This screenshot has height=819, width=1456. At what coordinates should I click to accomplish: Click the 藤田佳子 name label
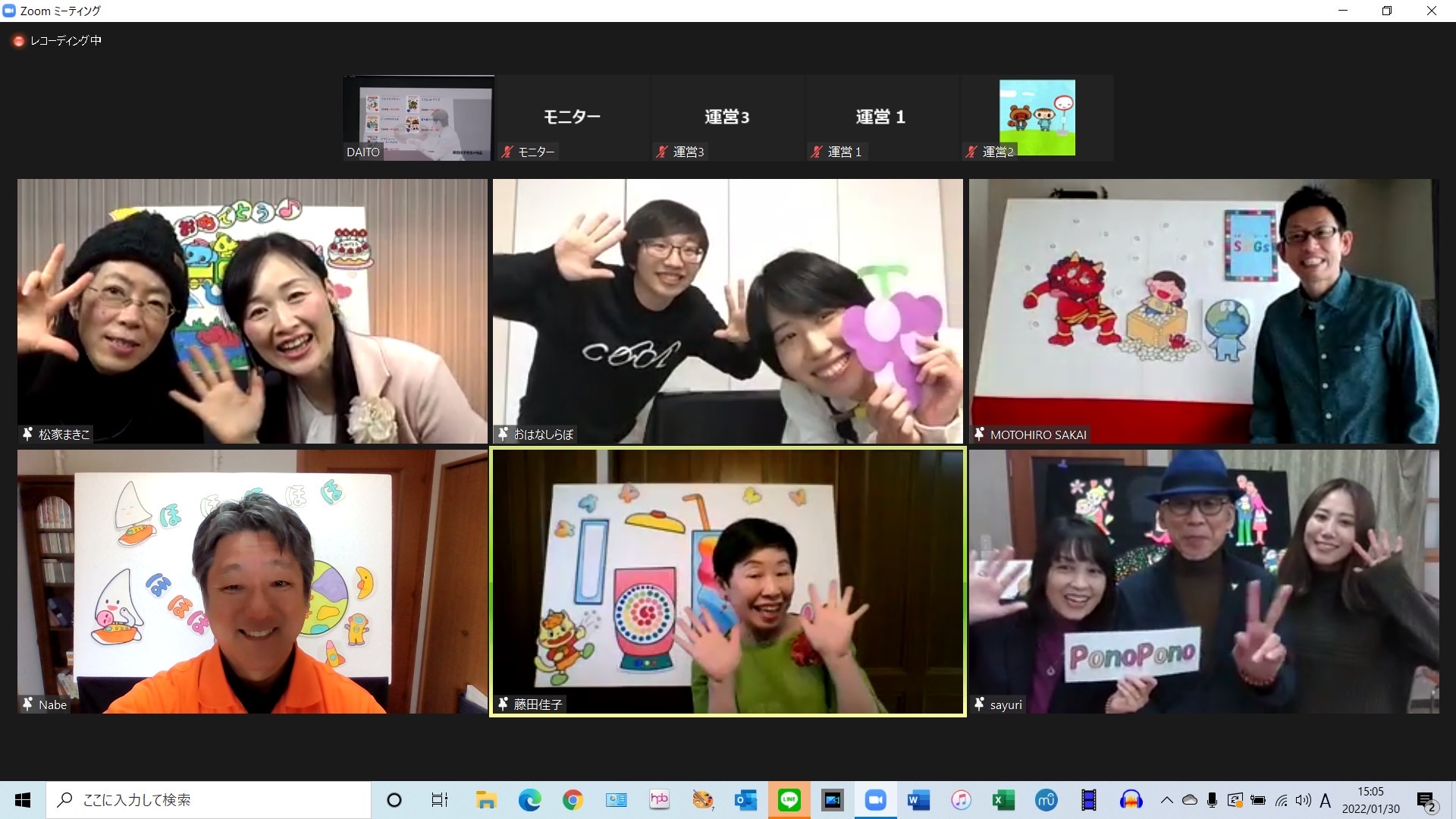[538, 704]
